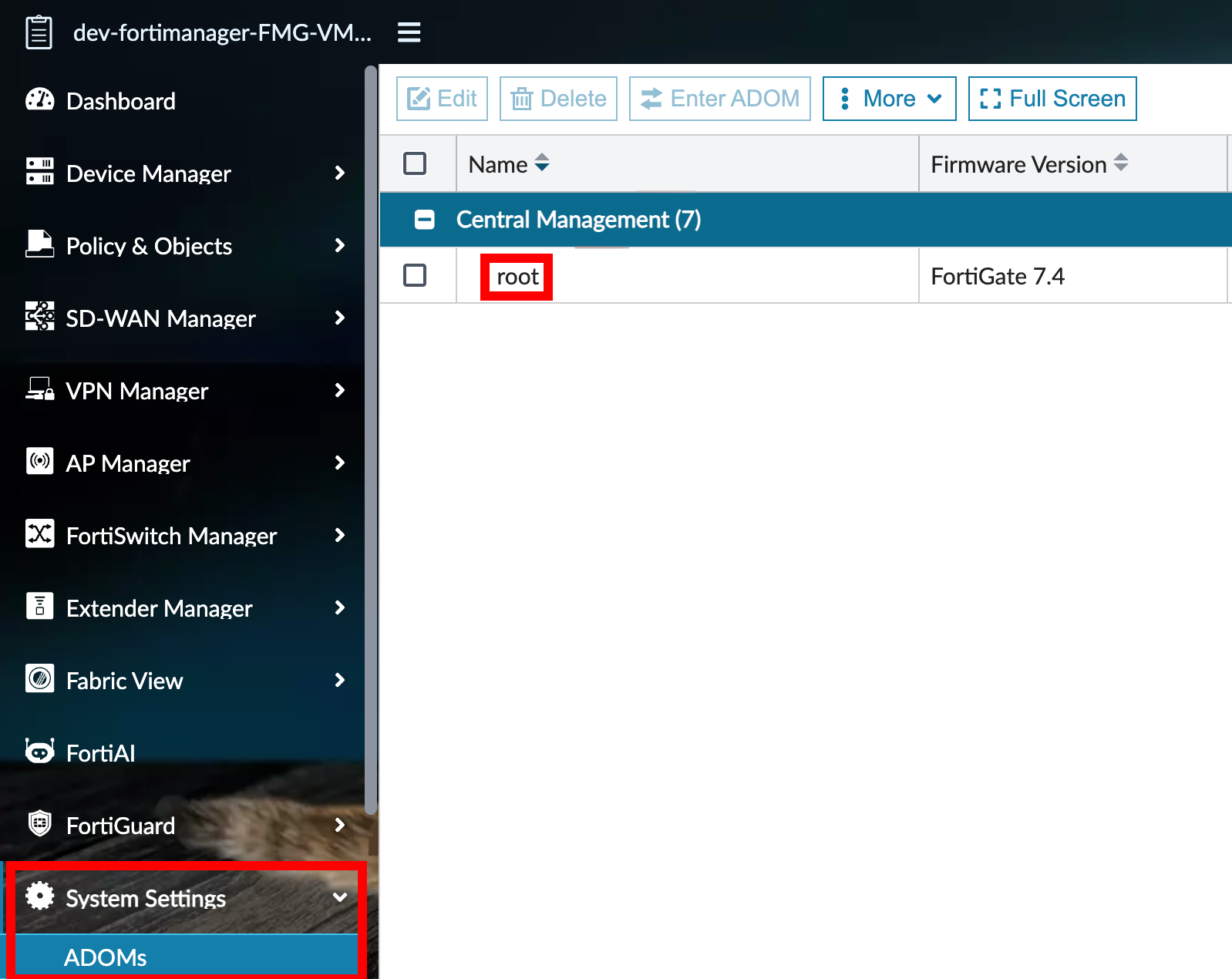Click the VPN Manager icon
The width and height of the screenshot is (1232, 979).
[x=39, y=389]
